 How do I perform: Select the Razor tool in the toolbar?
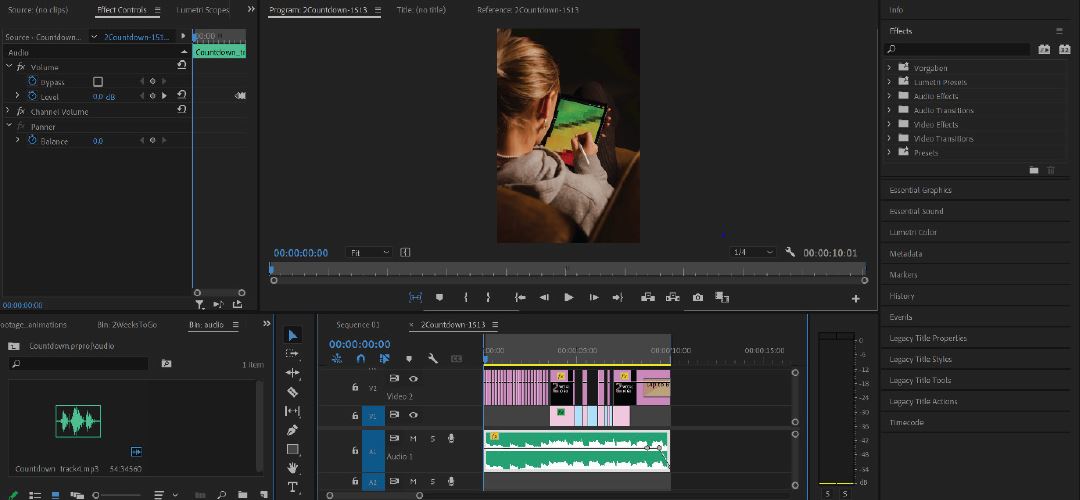coord(292,392)
